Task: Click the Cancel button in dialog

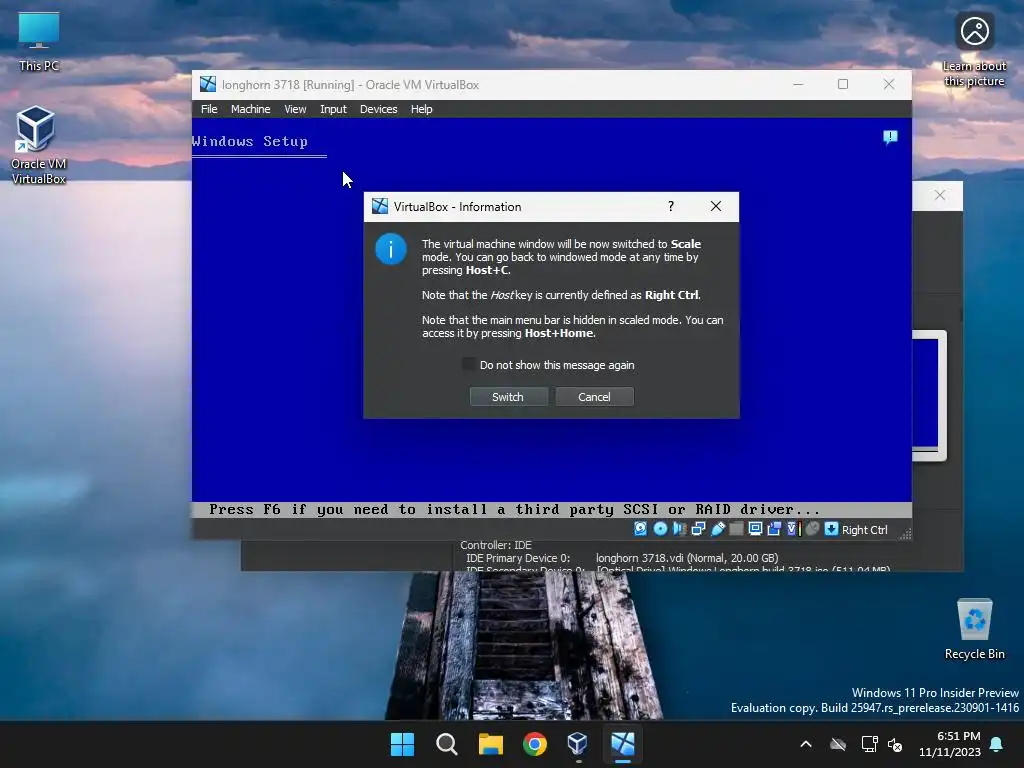Action: coord(594,396)
